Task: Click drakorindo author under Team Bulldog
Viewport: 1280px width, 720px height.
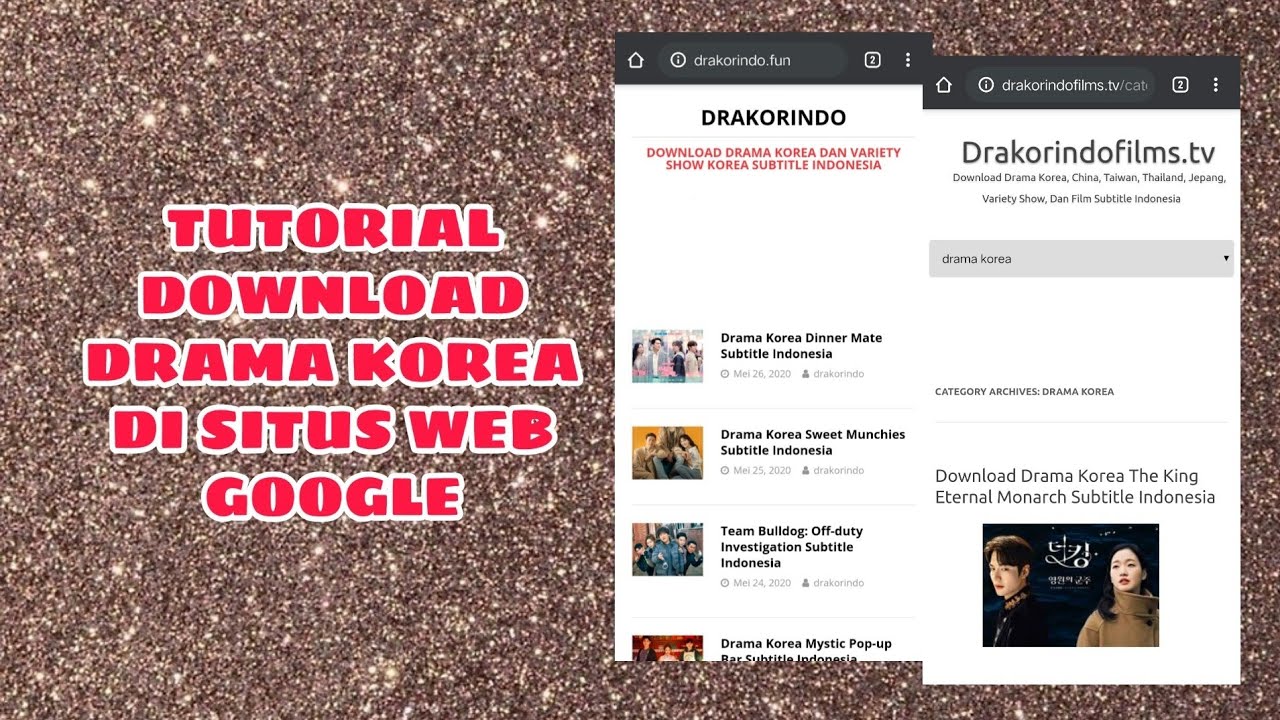Action: 838,583
